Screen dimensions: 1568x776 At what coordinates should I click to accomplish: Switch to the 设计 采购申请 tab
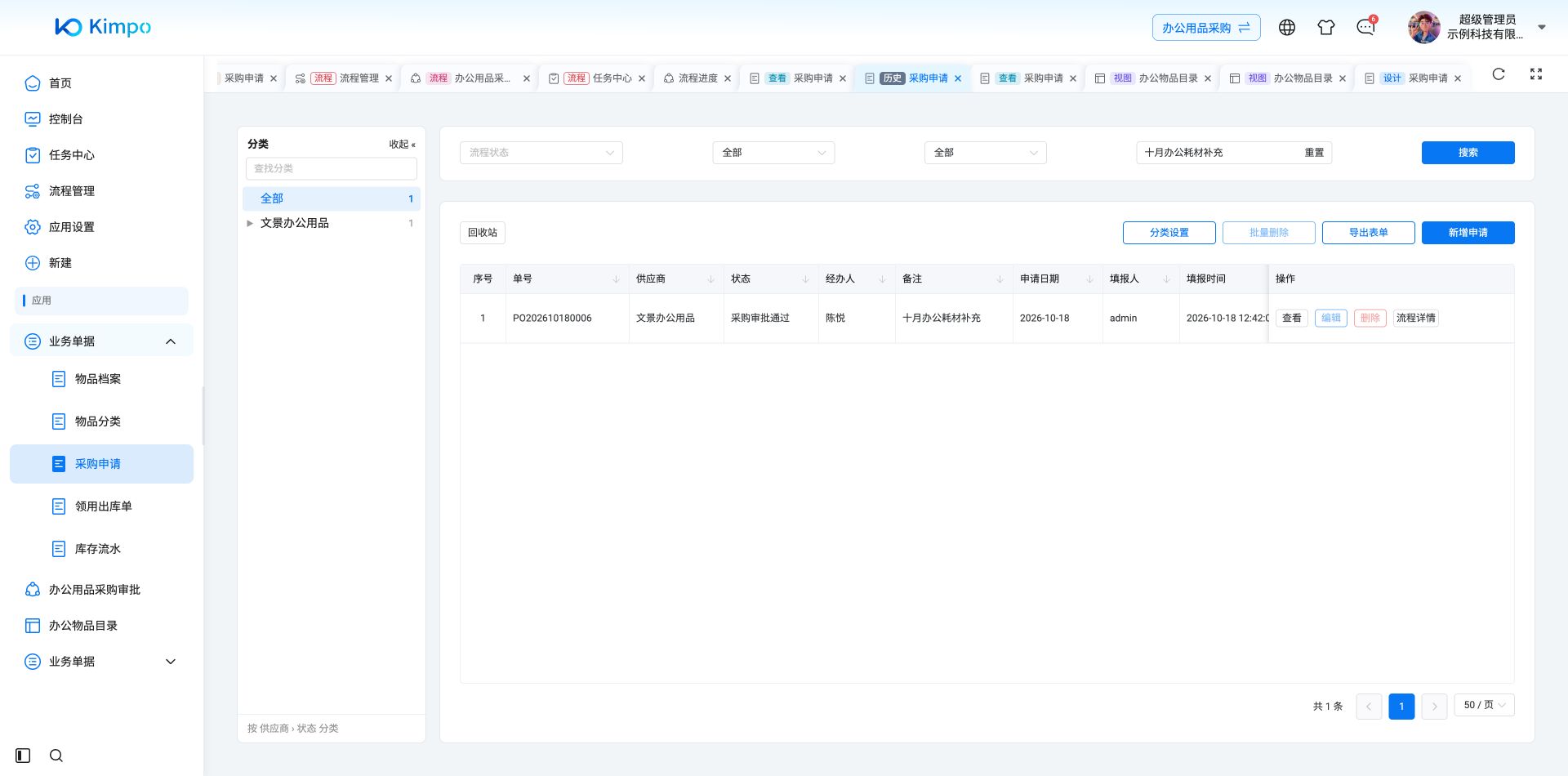click(1414, 78)
